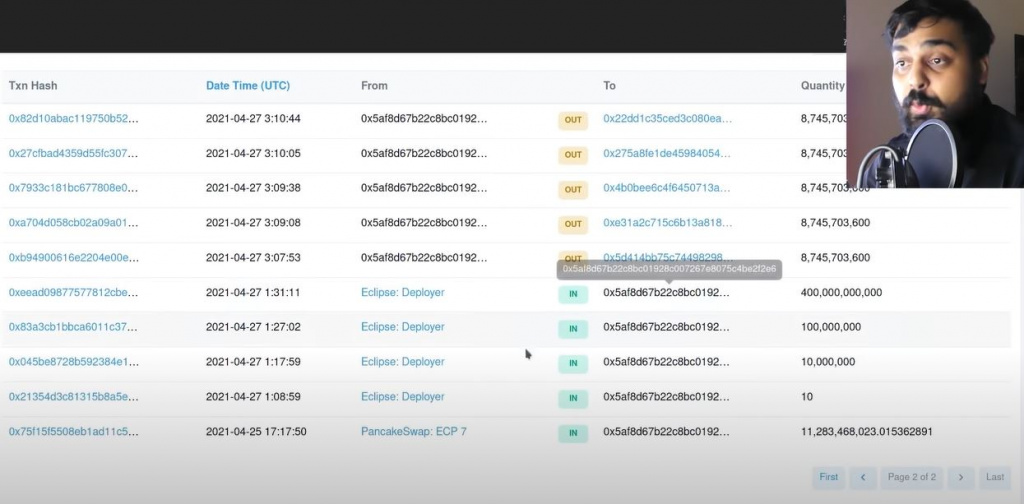
Task: Open transaction hash 0x75f15f5508eb1ad11c5
Action: pyautogui.click(x=73, y=432)
